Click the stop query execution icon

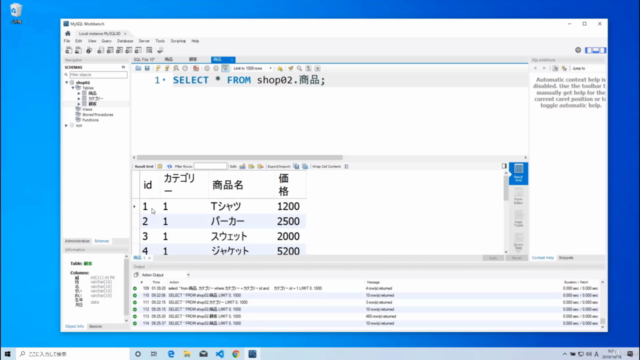[x=185, y=68]
